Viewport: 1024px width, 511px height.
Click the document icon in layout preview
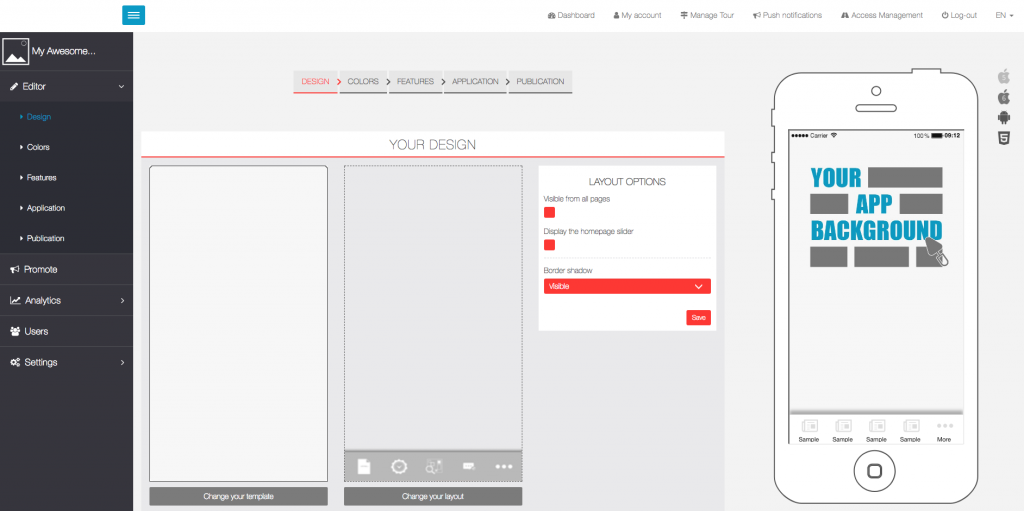pos(364,466)
